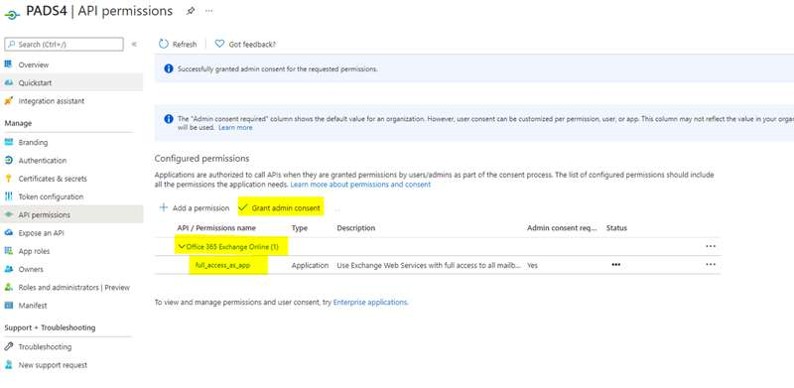Image resolution: width=794 pixels, height=388 pixels.
Task: Open Certificates & secrets page
Action: tap(53, 179)
